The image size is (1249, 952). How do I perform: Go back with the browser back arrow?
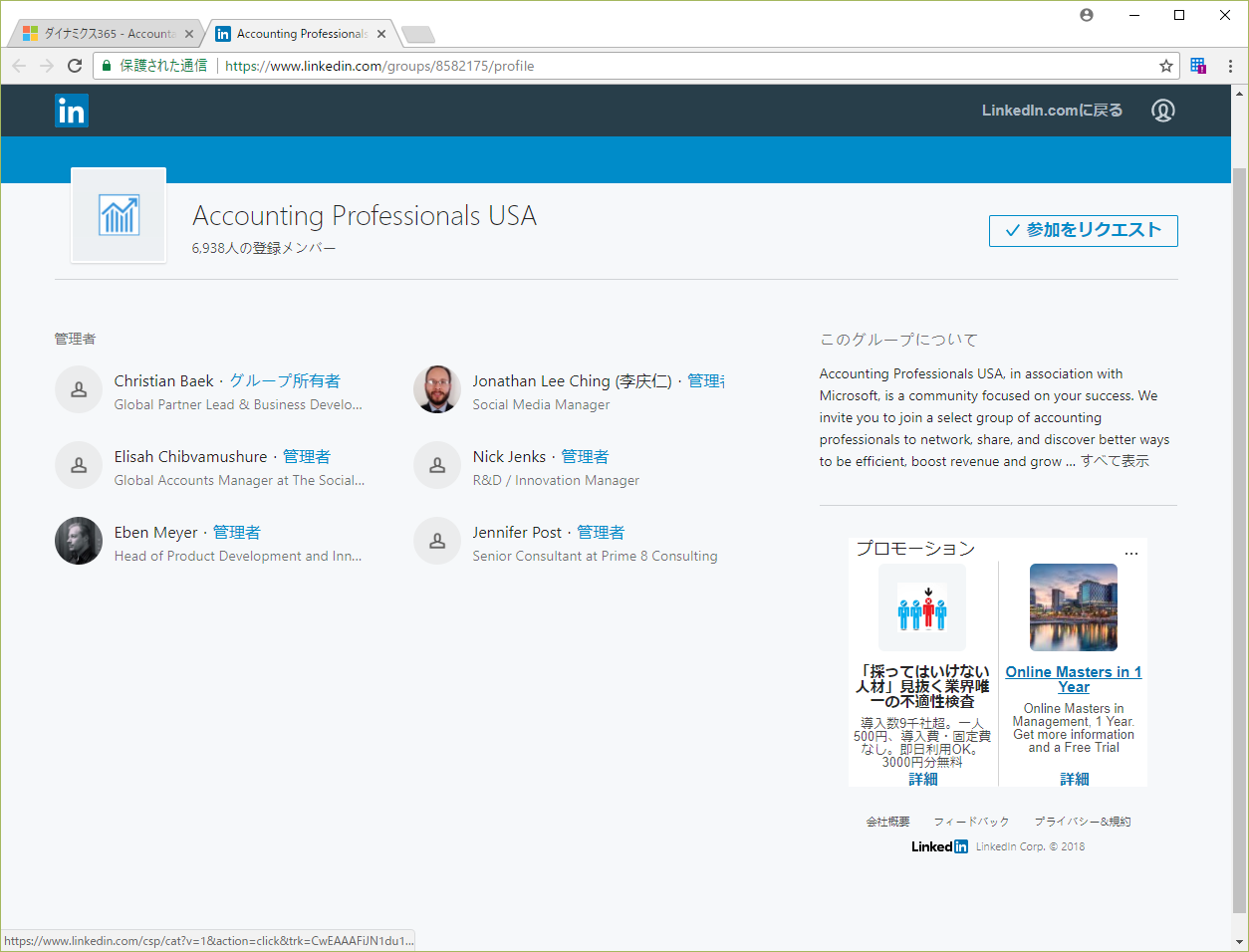19,66
